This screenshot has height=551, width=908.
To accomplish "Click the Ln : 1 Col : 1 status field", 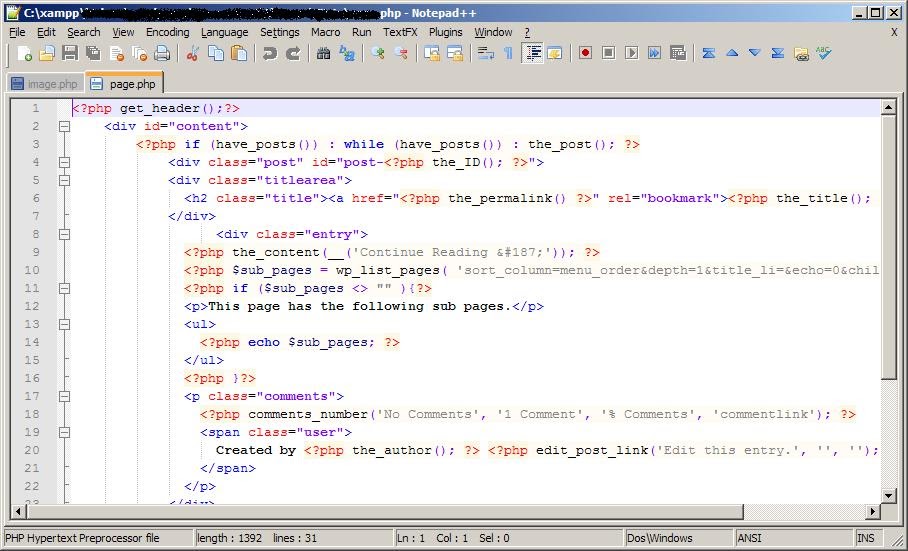I will coord(508,538).
